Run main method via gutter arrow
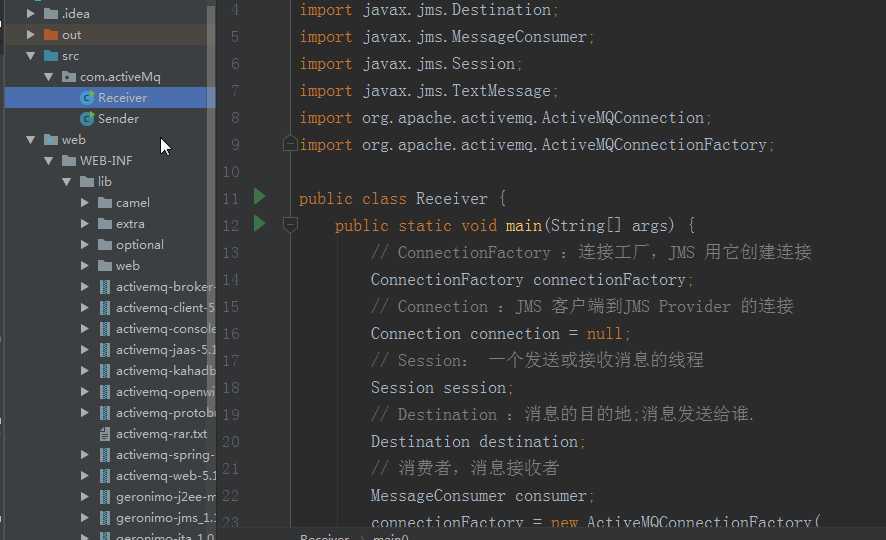886x540 pixels. (x=259, y=224)
